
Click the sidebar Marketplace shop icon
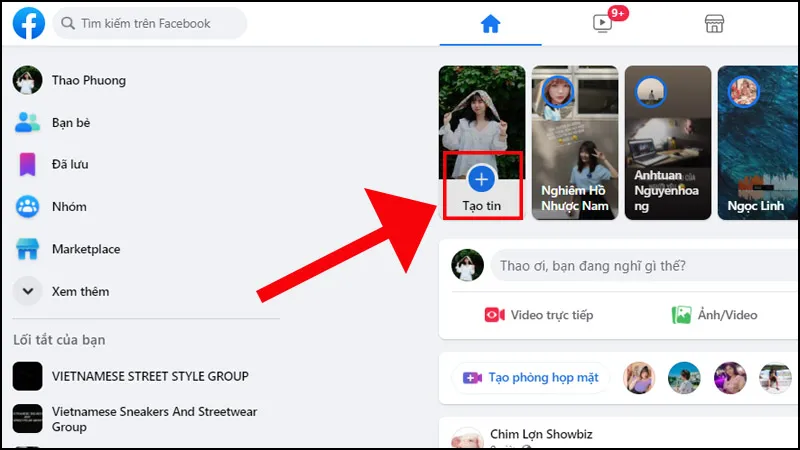pos(28,249)
